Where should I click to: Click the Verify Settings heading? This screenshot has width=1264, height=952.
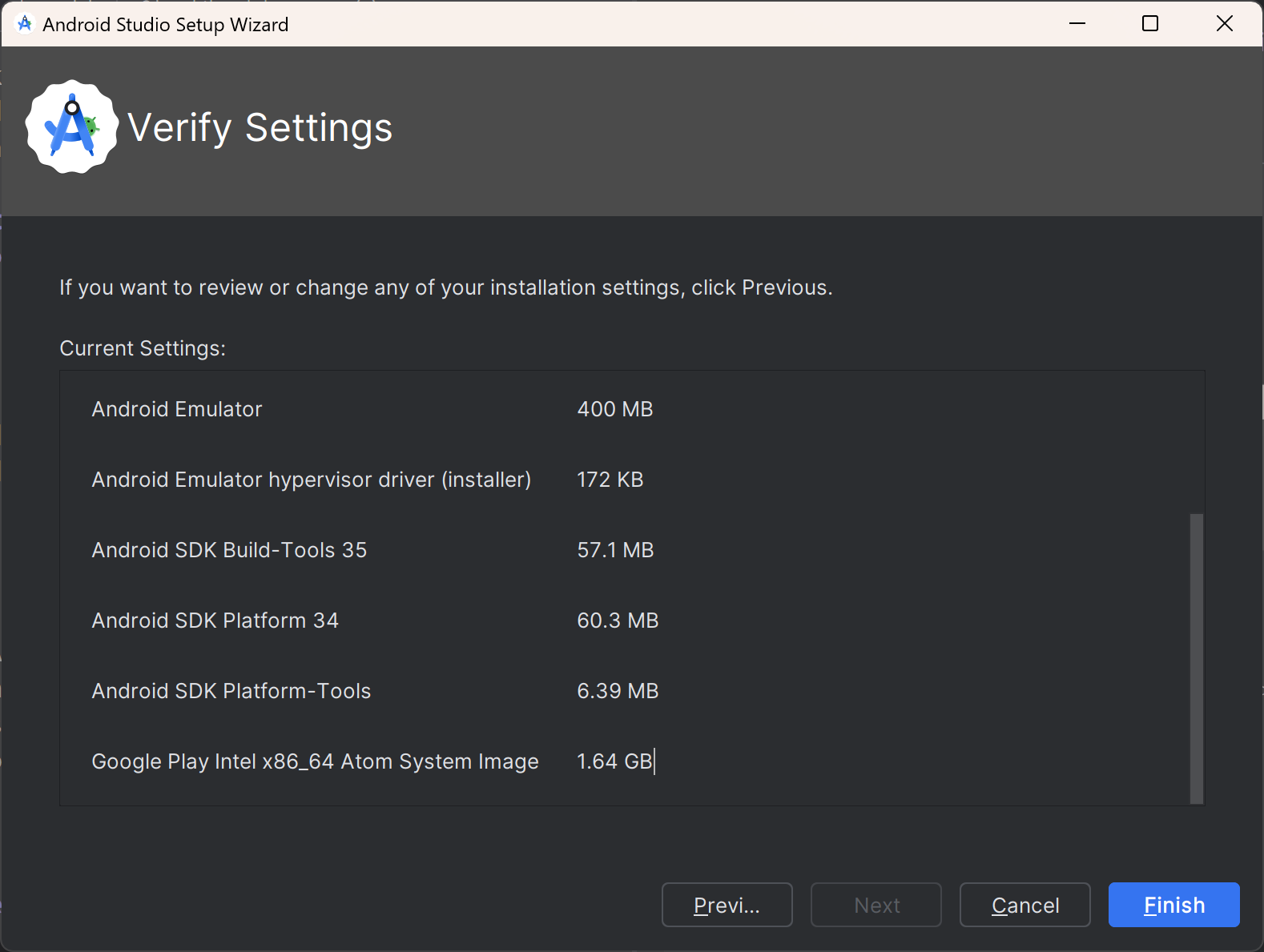[x=260, y=128]
